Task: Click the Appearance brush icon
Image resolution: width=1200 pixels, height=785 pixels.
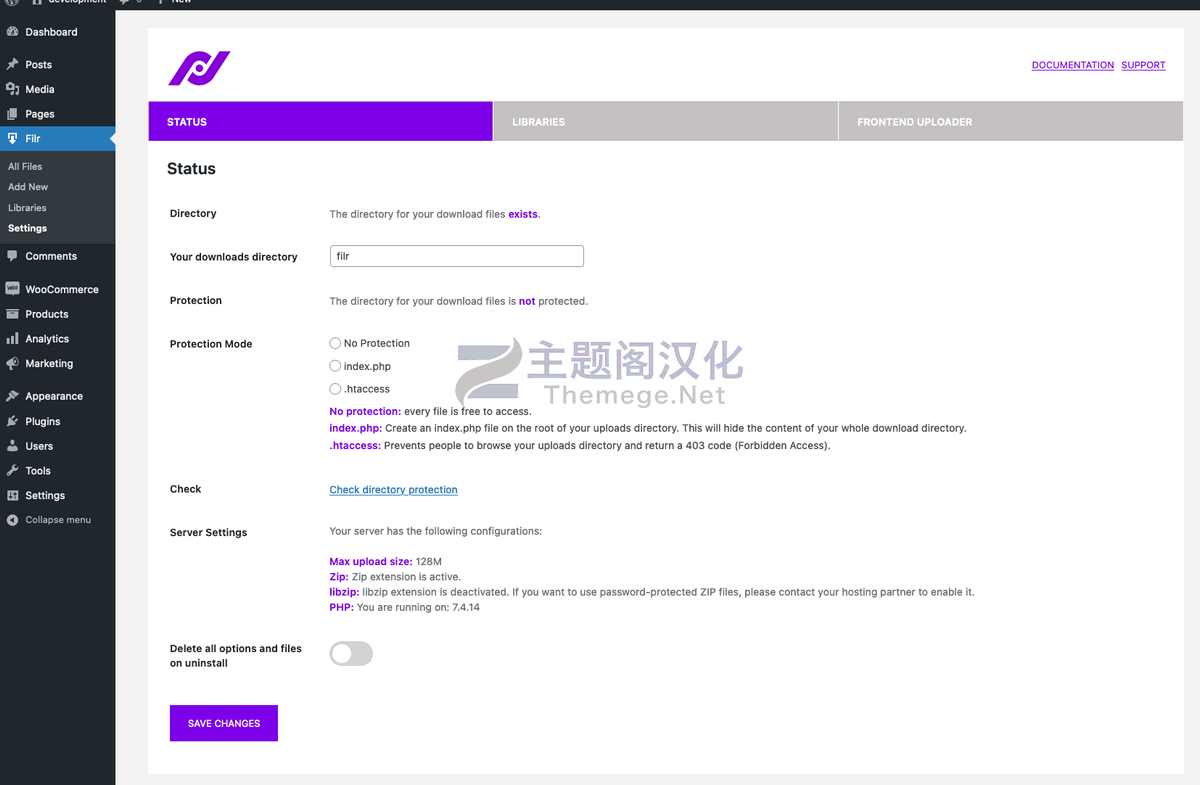Action: [12, 396]
